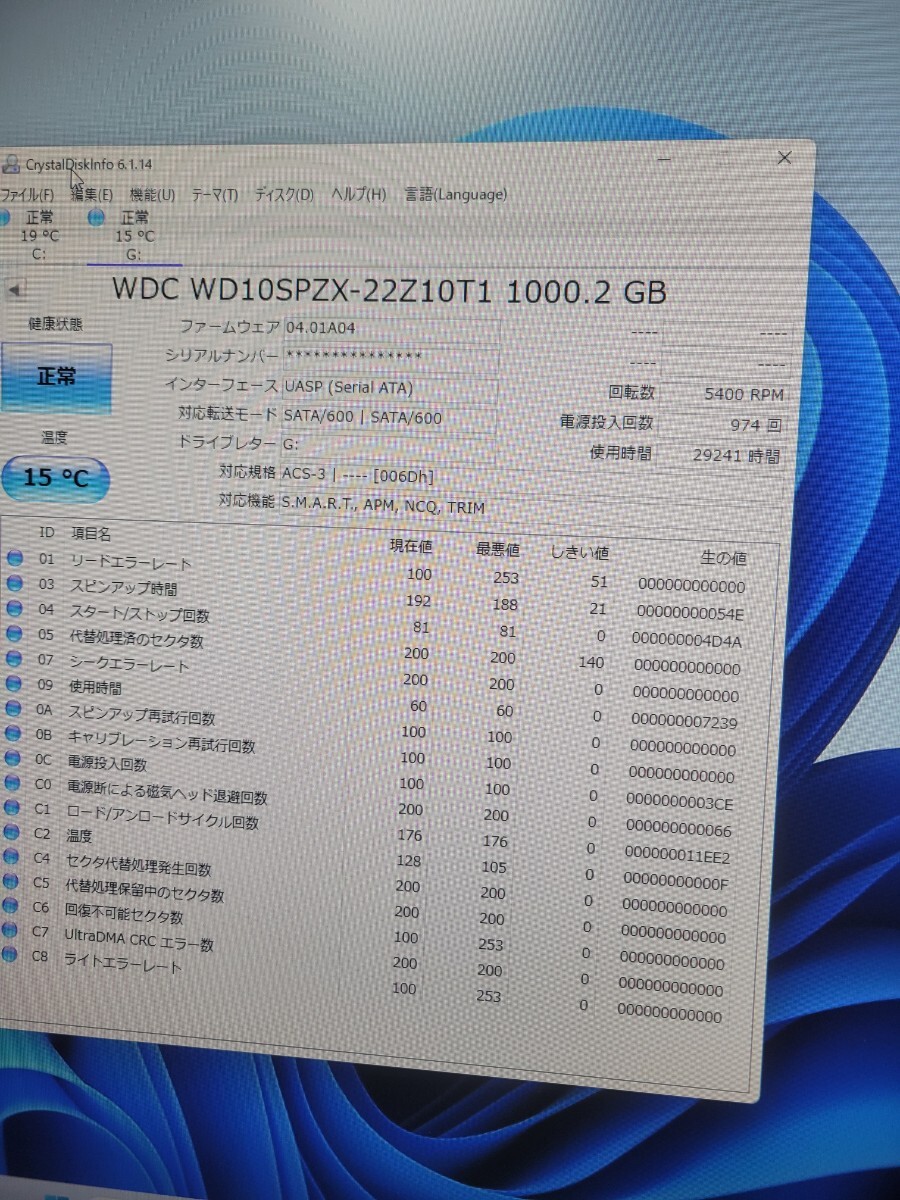Click status orb for C8 ライトエラーレート

8,955
